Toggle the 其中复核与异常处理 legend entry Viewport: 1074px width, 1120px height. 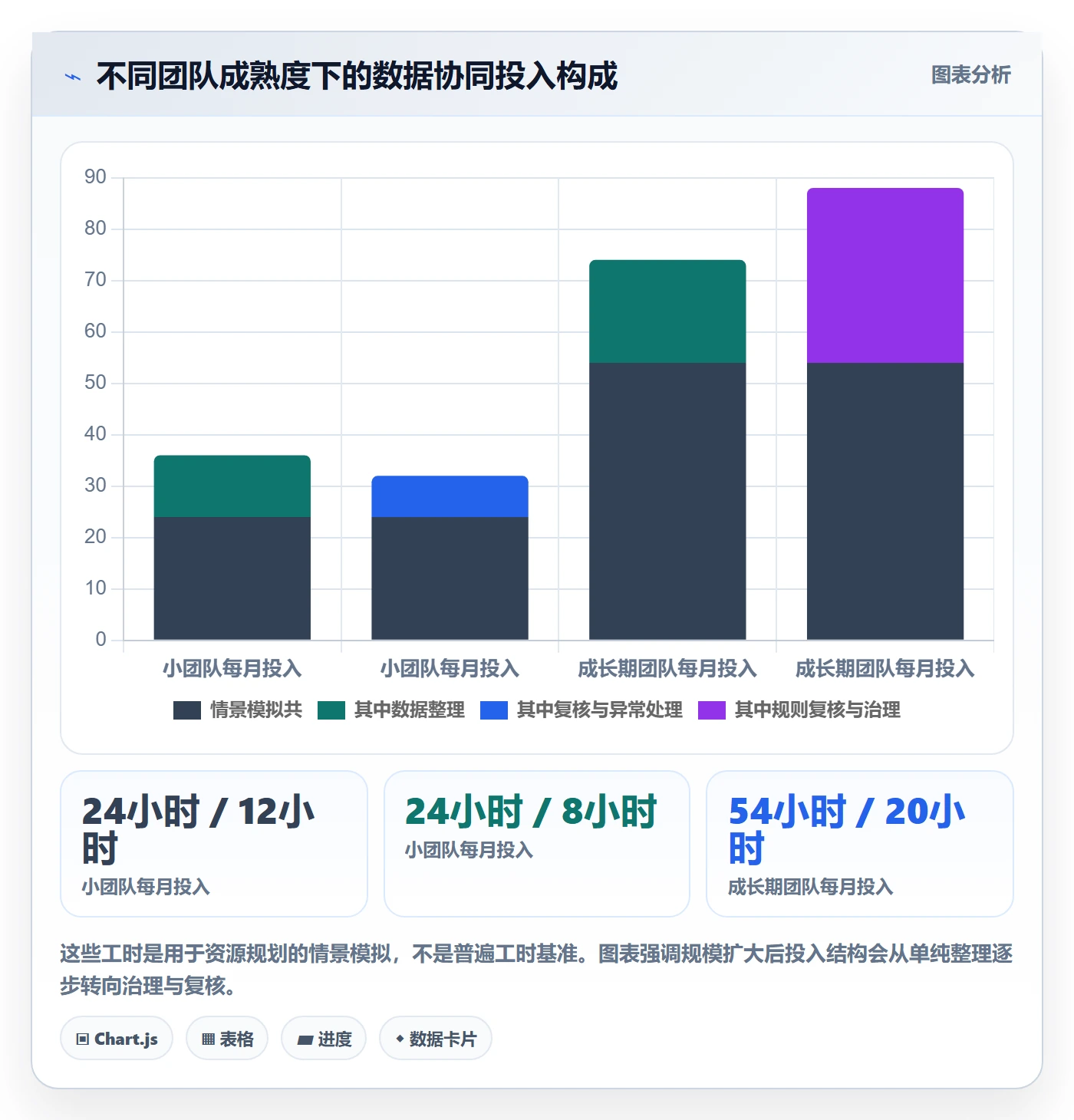coord(581,710)
